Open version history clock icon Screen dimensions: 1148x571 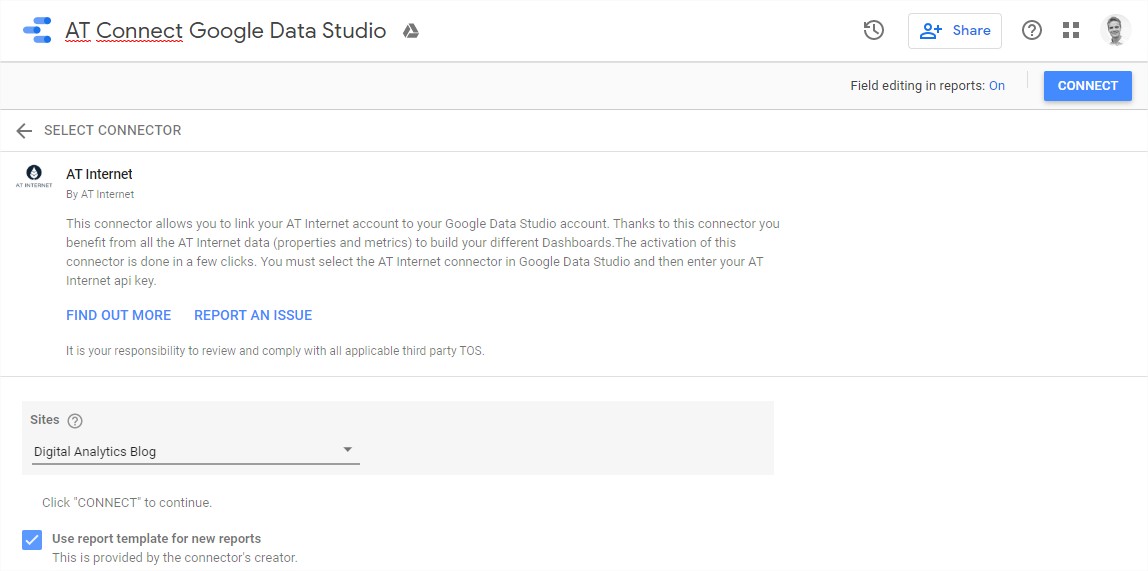click(x=874, y=31)
